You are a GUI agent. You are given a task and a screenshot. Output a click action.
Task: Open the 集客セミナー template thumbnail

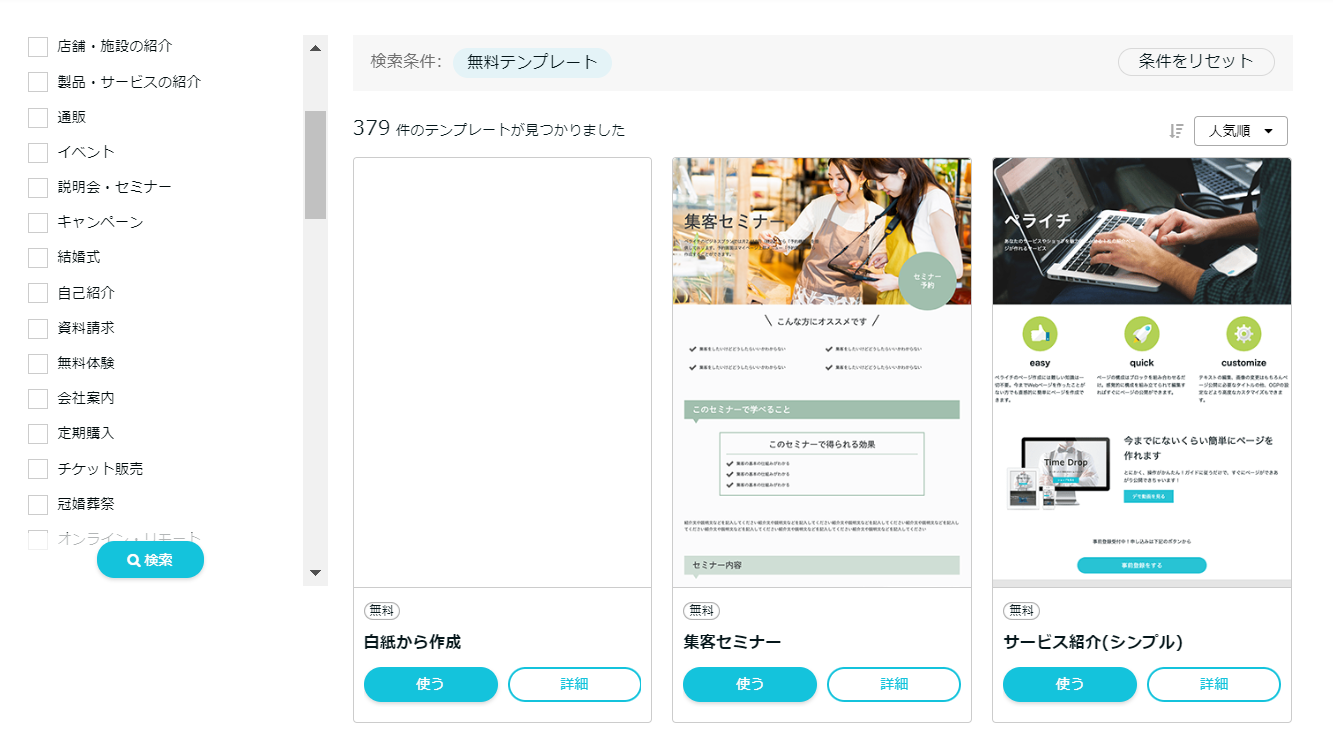coord(822,372)
